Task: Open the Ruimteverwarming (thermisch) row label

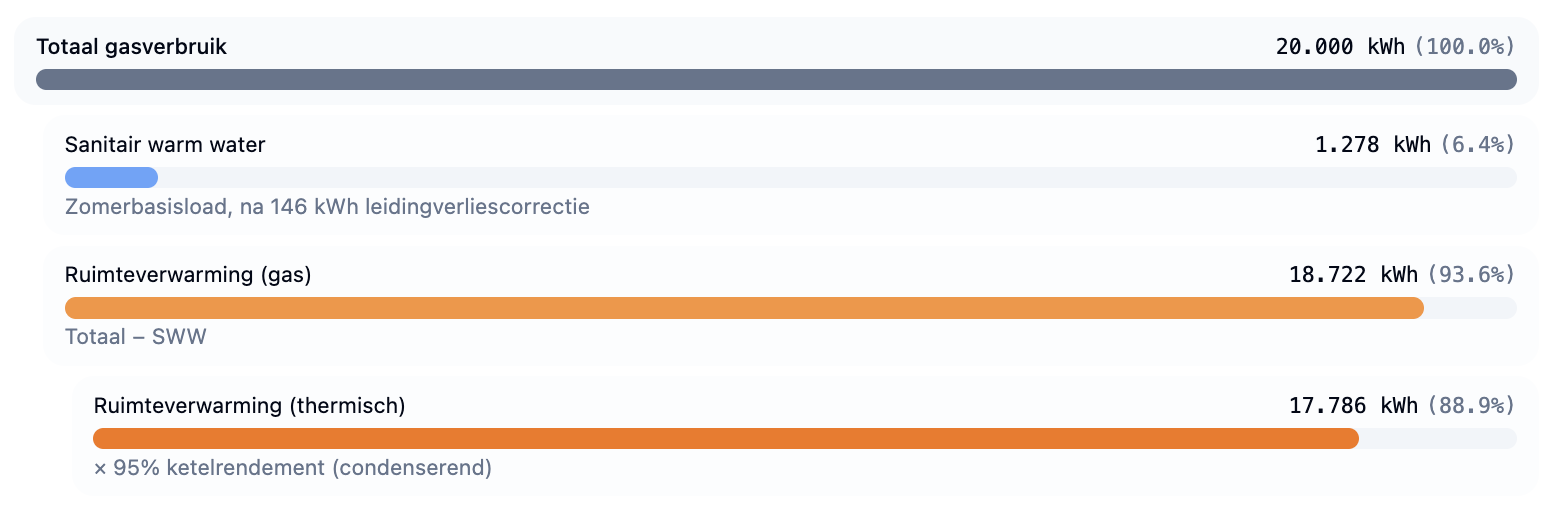Action: coord(249,406)
